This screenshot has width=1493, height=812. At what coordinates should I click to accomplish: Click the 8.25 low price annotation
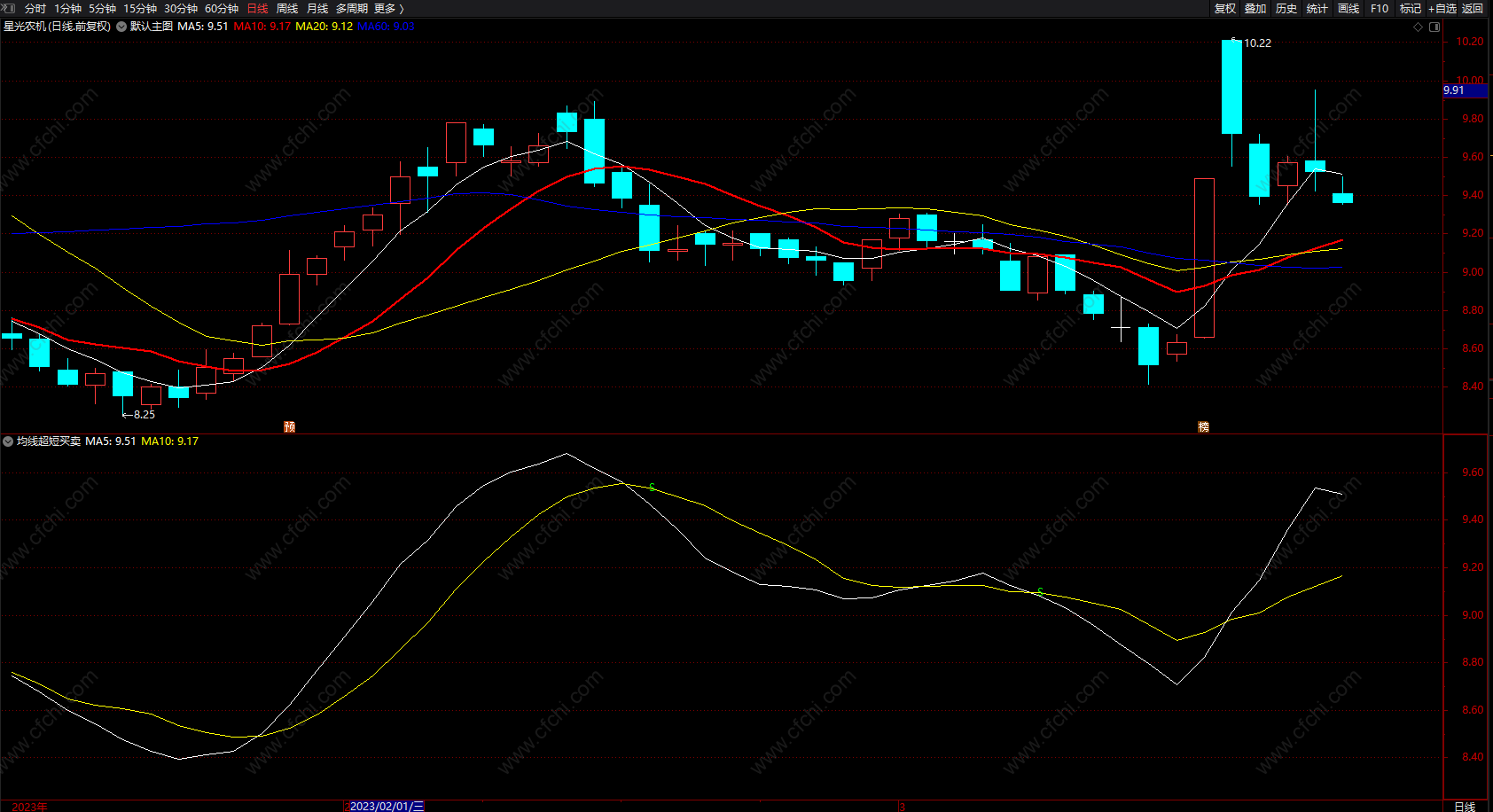(144, 414)
